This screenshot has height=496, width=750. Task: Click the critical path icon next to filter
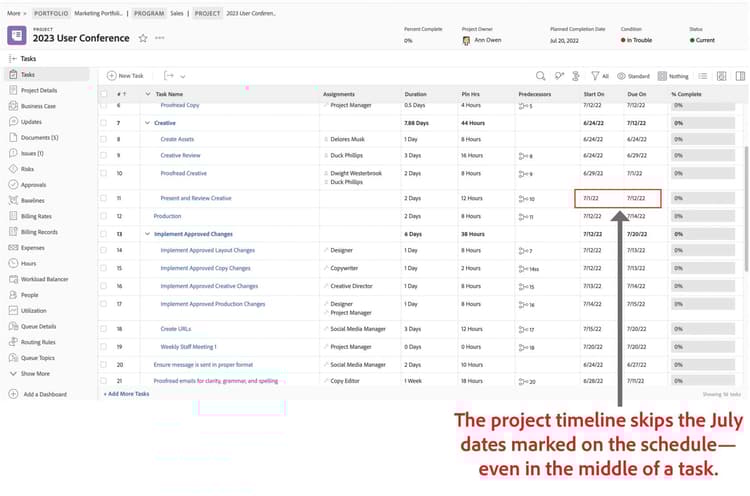[x=576, y=76]
